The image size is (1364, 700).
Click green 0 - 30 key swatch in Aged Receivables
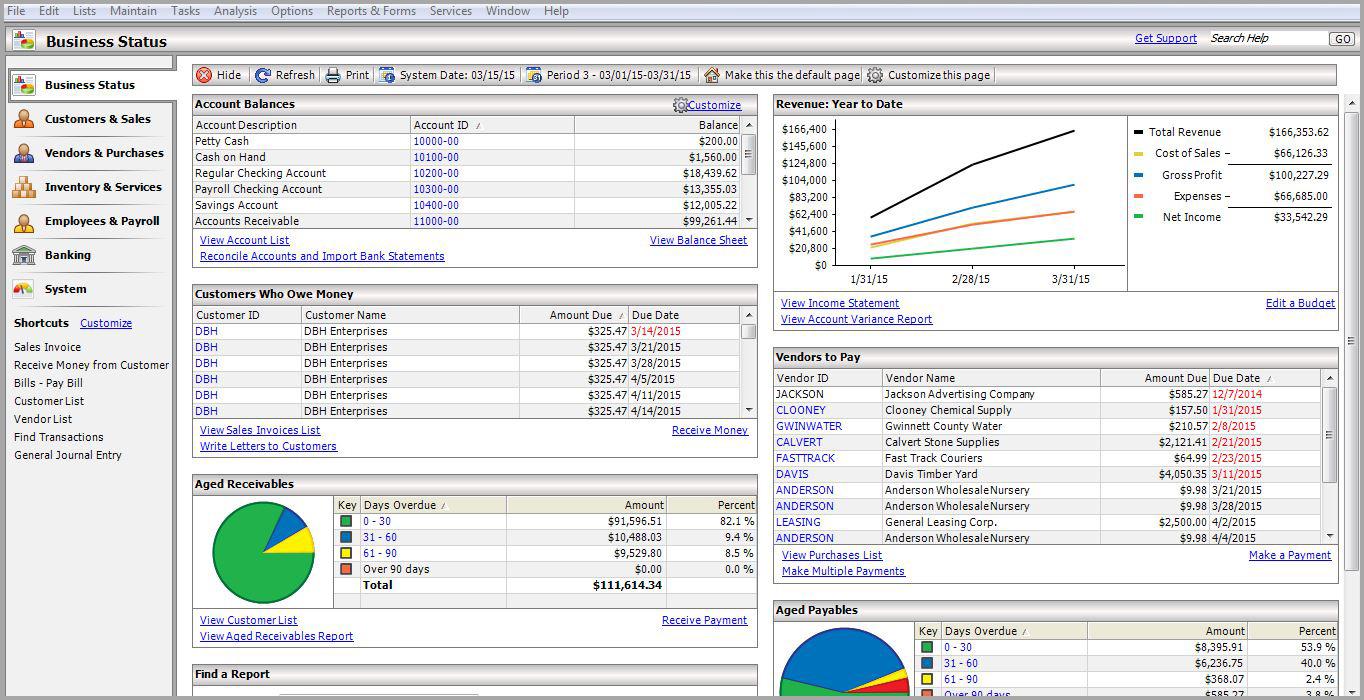click(x=346, y=521)
